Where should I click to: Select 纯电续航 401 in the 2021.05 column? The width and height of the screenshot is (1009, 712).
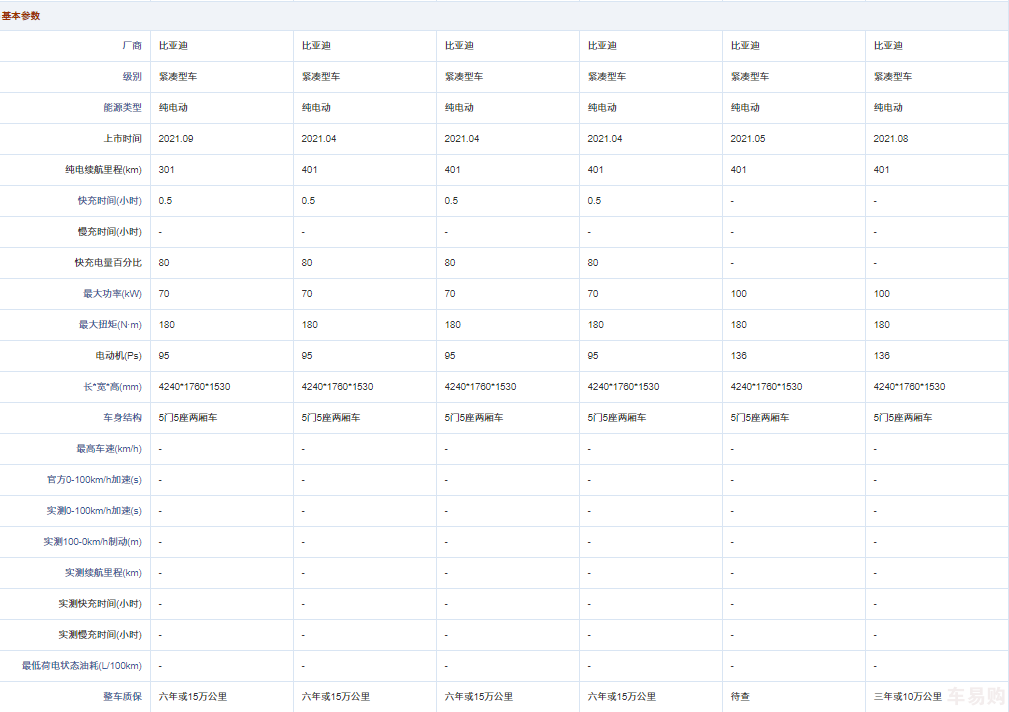[739, 170]
